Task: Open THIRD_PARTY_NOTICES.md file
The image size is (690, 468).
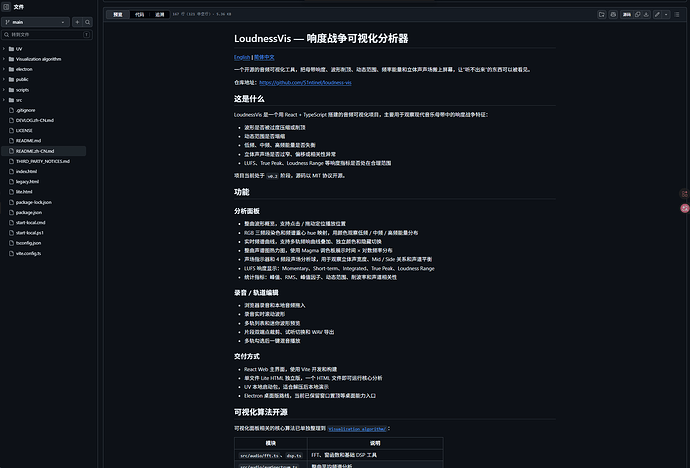Action: point(44,161)
